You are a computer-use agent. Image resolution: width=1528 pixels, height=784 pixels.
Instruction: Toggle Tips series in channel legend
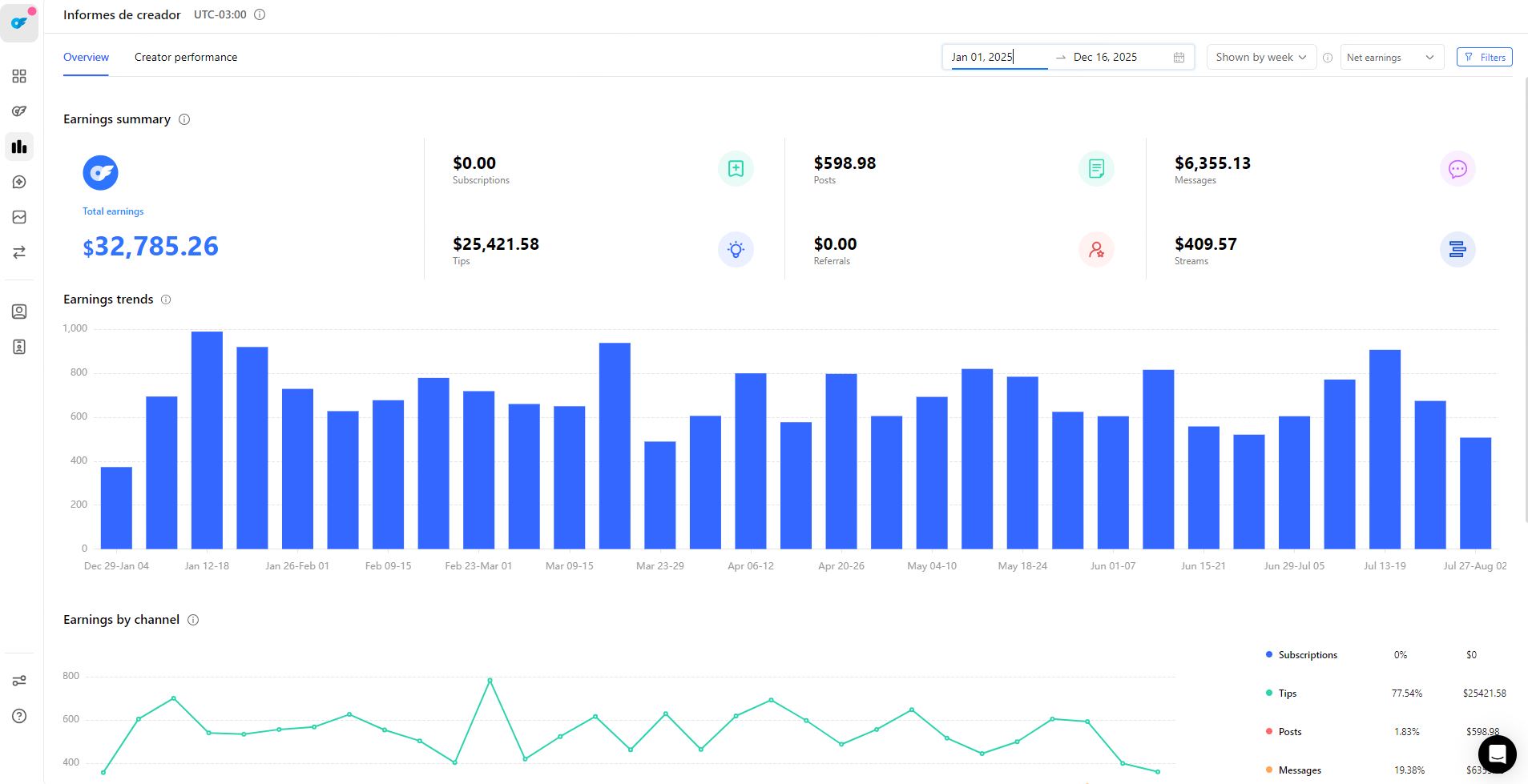tap(1287, 694)
